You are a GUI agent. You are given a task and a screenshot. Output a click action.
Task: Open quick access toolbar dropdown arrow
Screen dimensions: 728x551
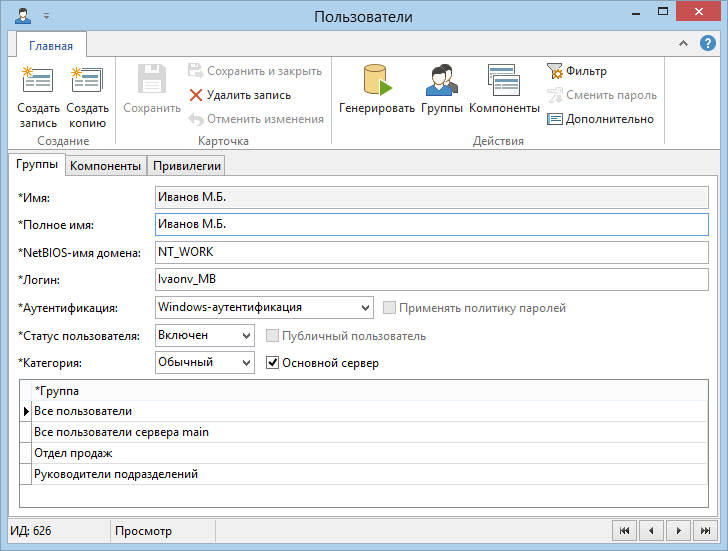coord(46,16)
